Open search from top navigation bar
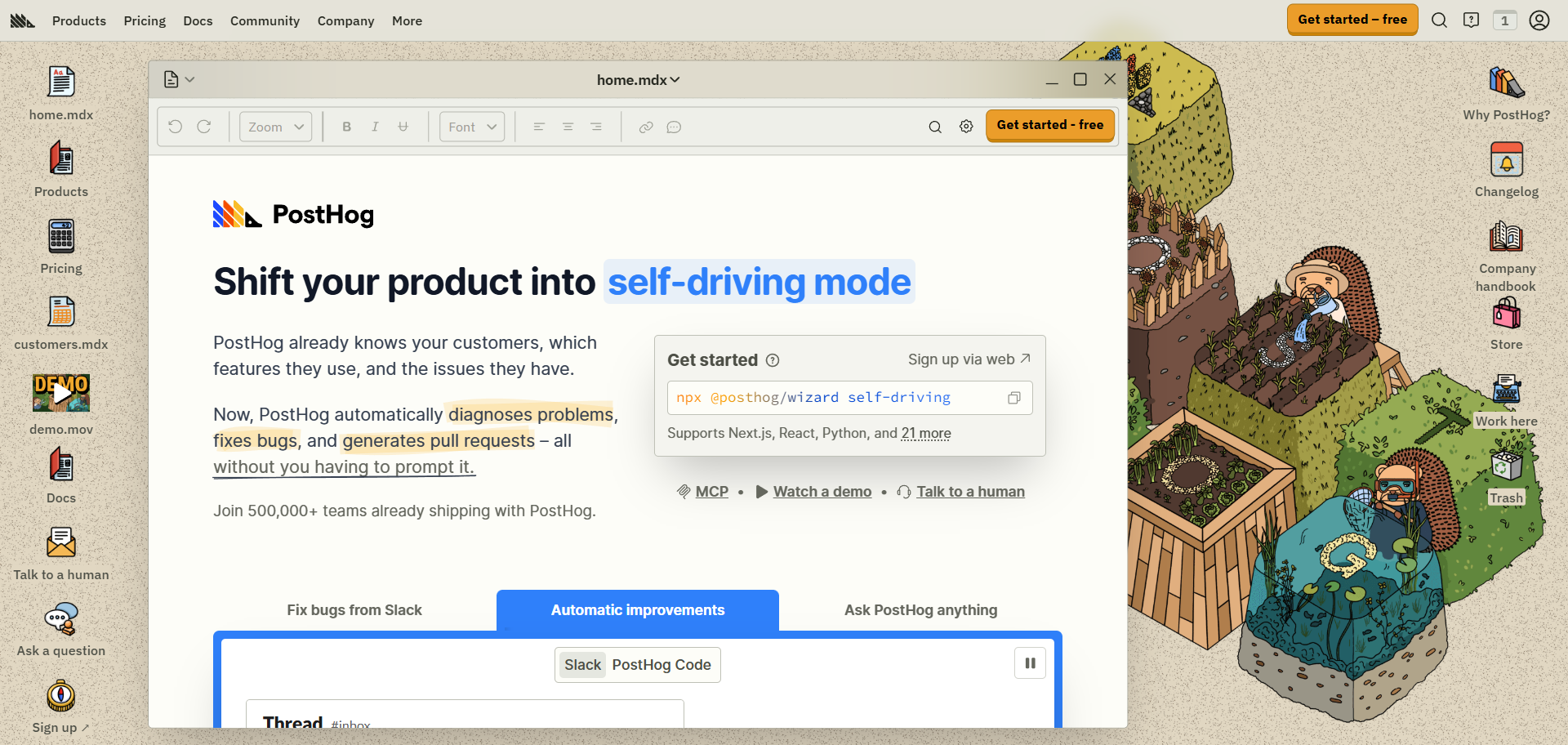The height and width of the screenshot is (745, 1568). pyautogui.click(x=1439, y=20)
